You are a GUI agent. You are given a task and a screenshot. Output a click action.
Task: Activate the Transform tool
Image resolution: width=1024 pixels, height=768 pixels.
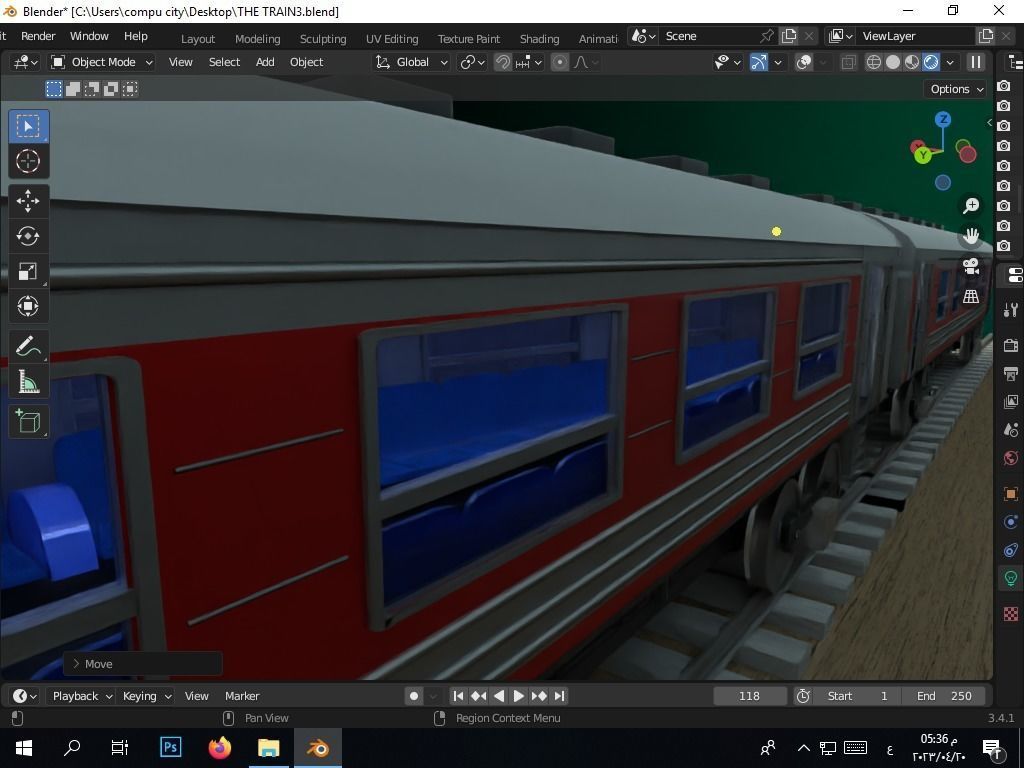click(x=27, y=306)
